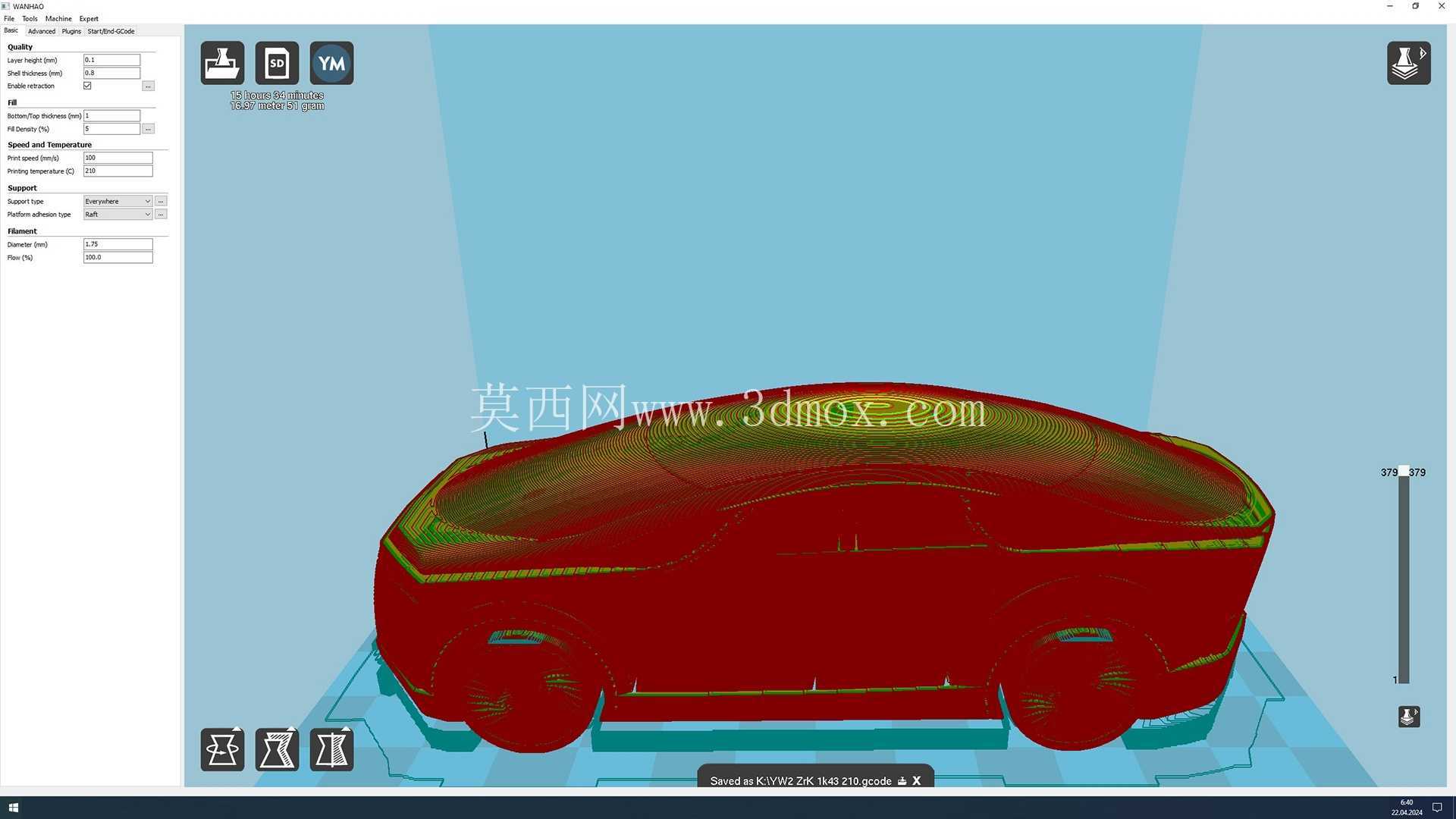
Task: Switch to the Start/End-GCode tab
Action: (111, 31)
